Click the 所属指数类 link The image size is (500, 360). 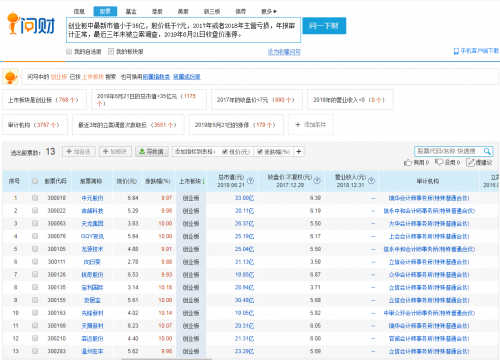pyautogui.click(x=156, y=77)
